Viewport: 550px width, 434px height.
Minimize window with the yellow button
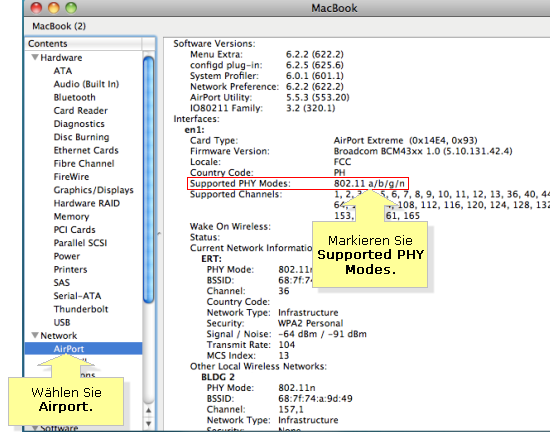tap(53, 8)
